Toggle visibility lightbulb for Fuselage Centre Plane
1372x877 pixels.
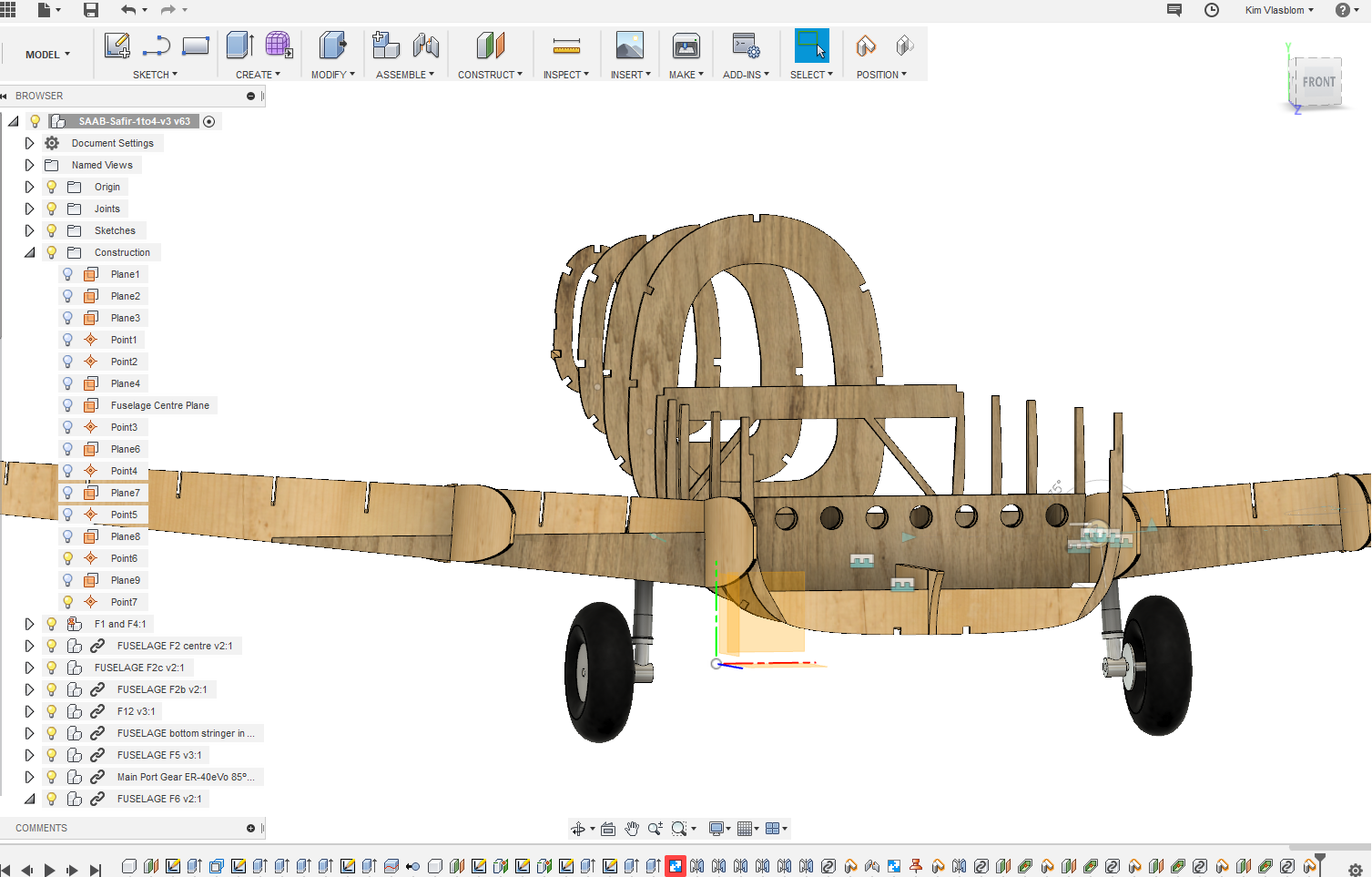pos(67,405)
